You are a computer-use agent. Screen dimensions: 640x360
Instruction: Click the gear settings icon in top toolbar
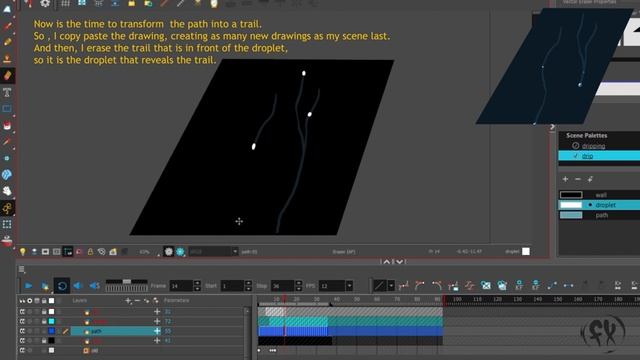45,4
